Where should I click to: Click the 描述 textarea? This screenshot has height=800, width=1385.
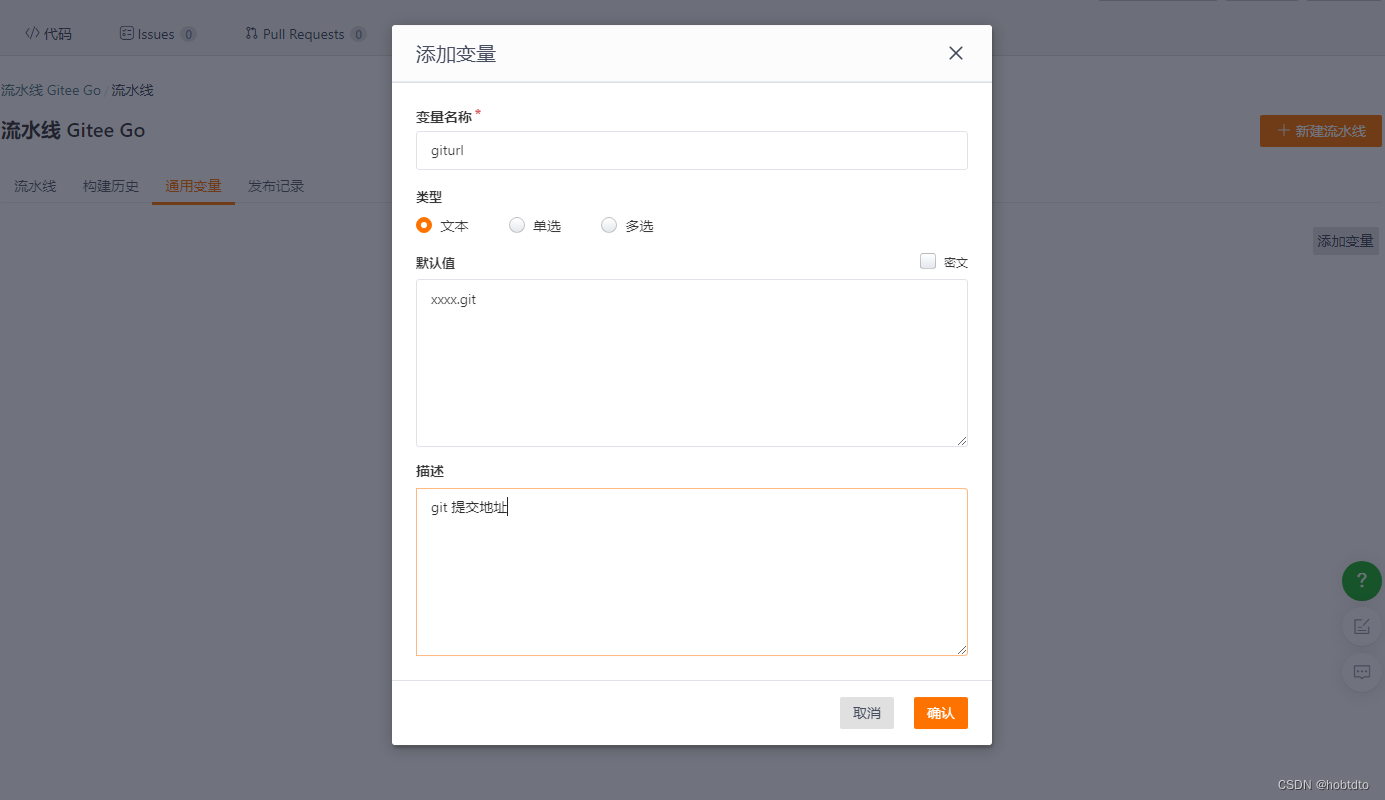692,572
